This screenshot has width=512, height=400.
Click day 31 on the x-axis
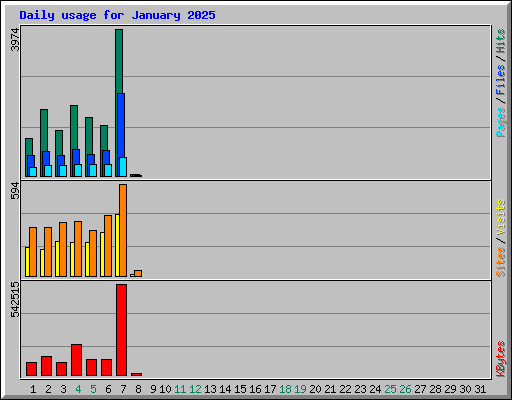(480, 389)
